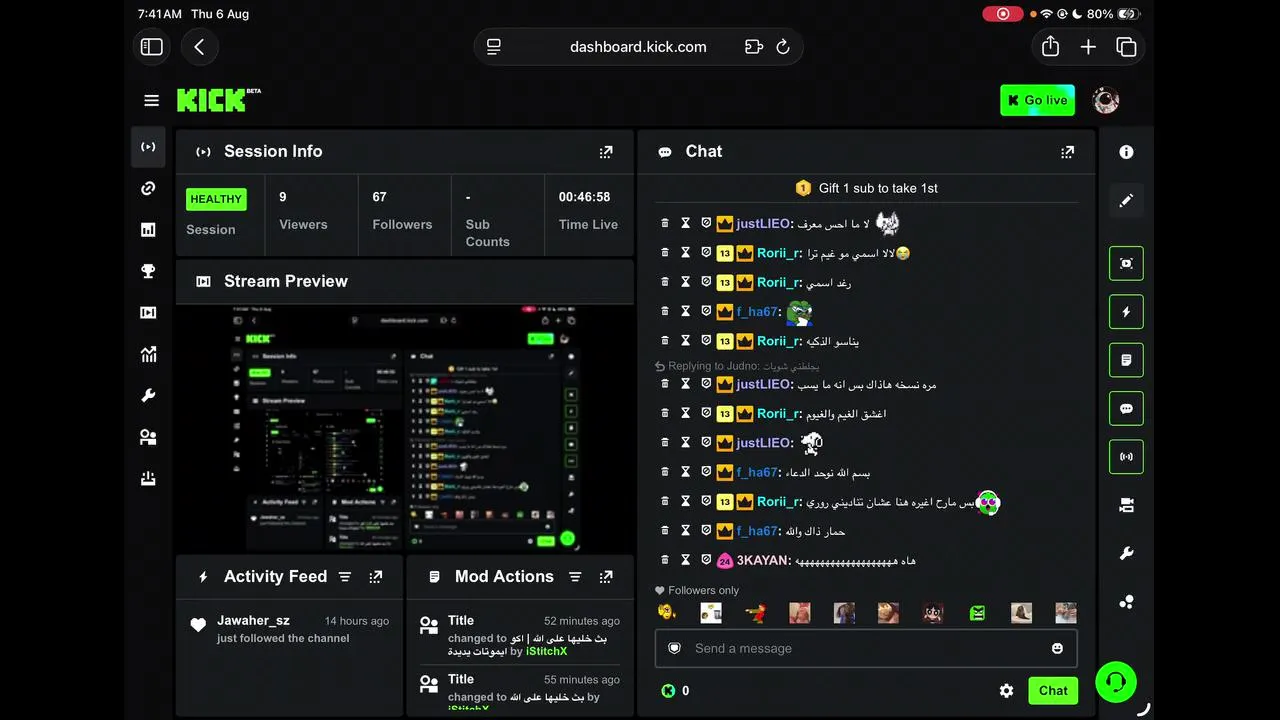1280x720 pixels.
Task: Toggle the Safari sidebar button
Action: coord(152,47)
